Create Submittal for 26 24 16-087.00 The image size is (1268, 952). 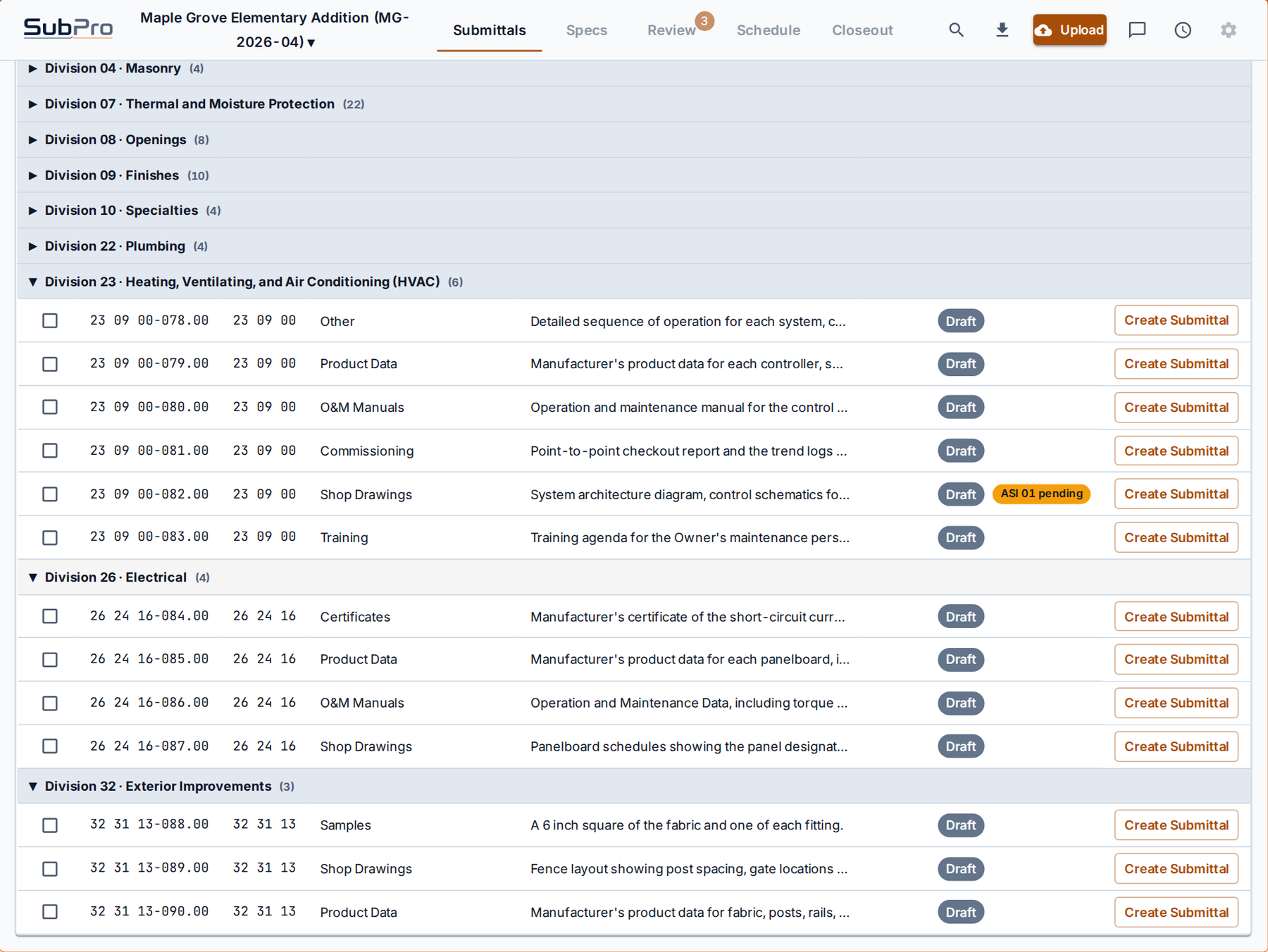[1176, 746]
